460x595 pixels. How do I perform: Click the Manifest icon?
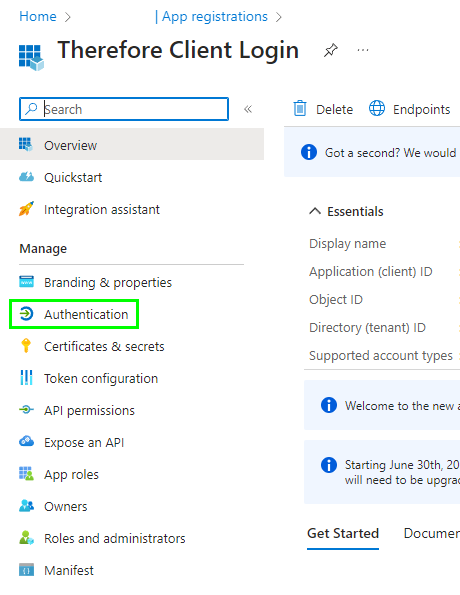(26, 570)
